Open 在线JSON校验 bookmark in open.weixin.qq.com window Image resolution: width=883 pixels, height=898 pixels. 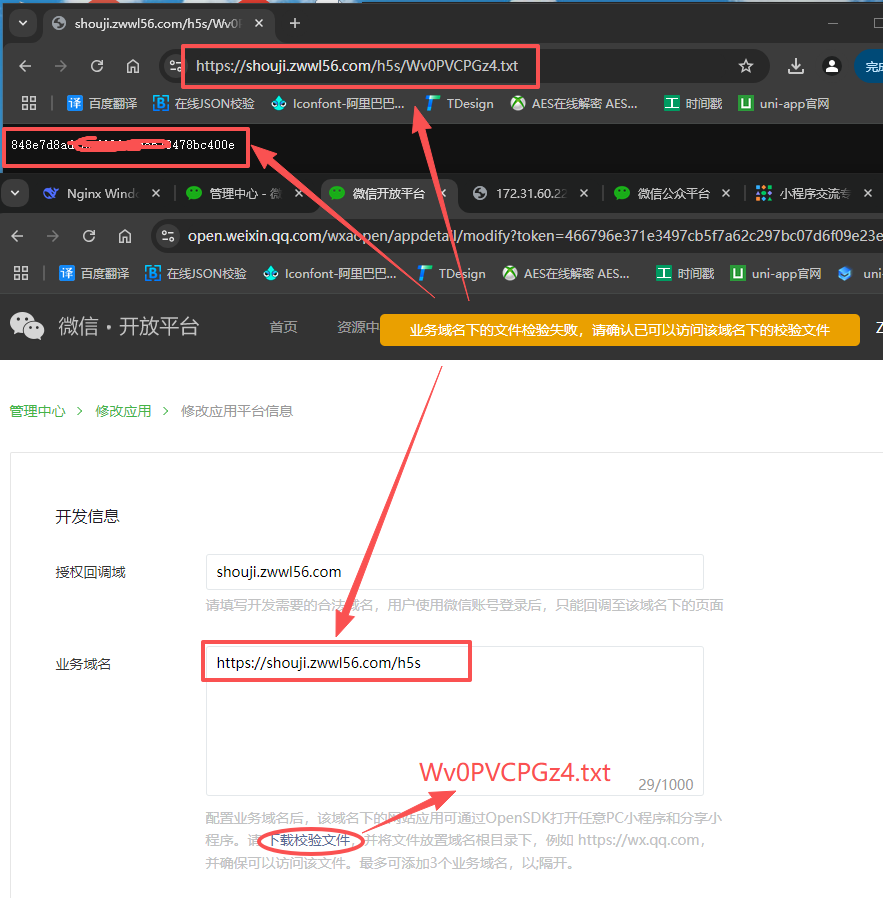196,273
